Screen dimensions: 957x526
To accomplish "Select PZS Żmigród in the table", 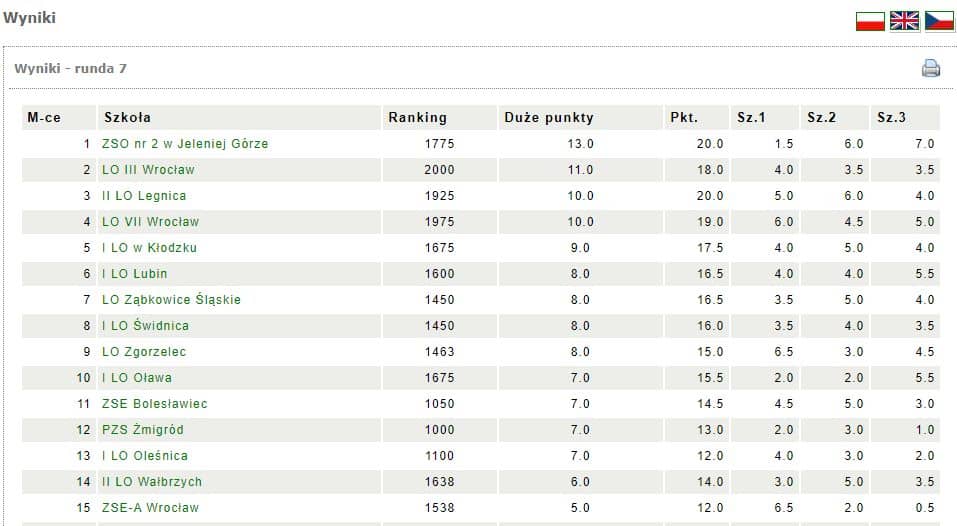I will (143, 430).
